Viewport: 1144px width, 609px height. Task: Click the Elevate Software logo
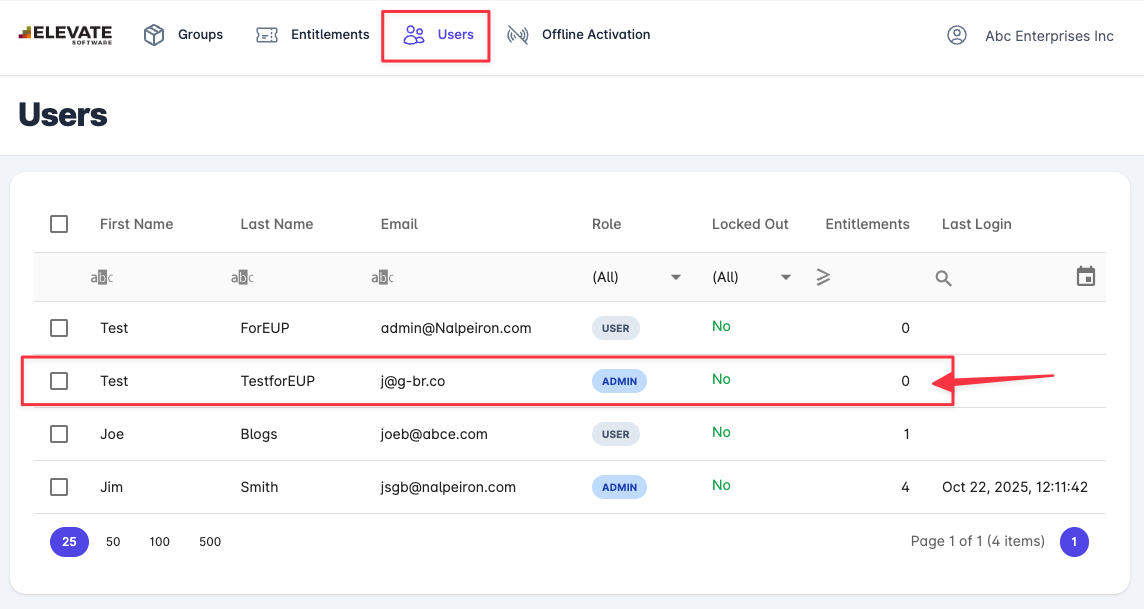coord(65,35)
